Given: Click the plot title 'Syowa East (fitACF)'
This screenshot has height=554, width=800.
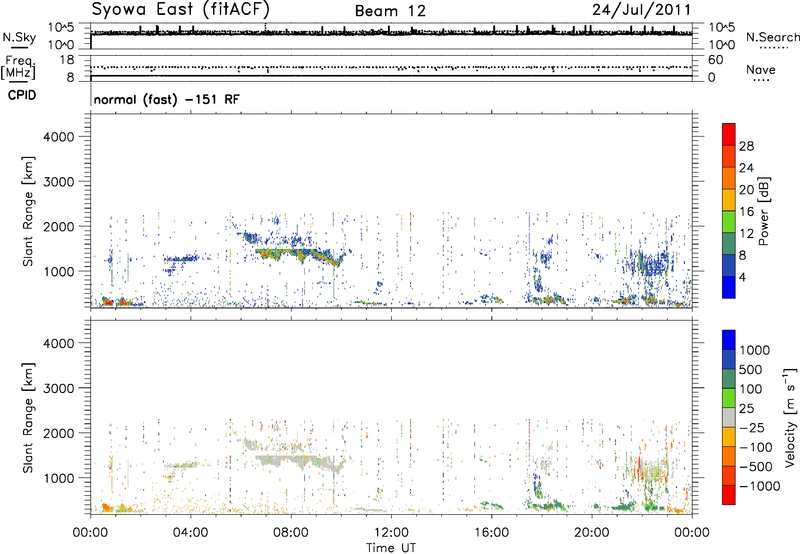Looking at the screenshot, I should [x=181, y=10].
